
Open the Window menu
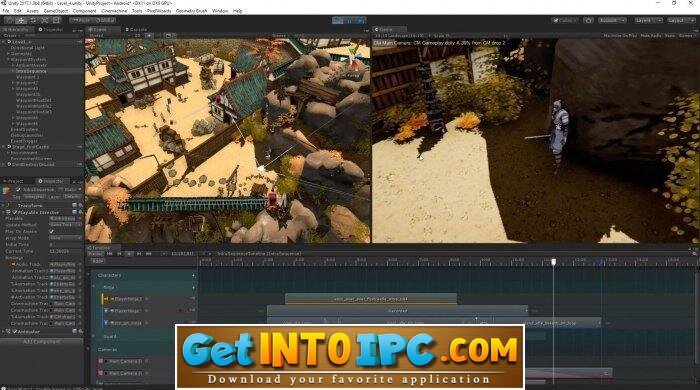[x=220, y=11]
